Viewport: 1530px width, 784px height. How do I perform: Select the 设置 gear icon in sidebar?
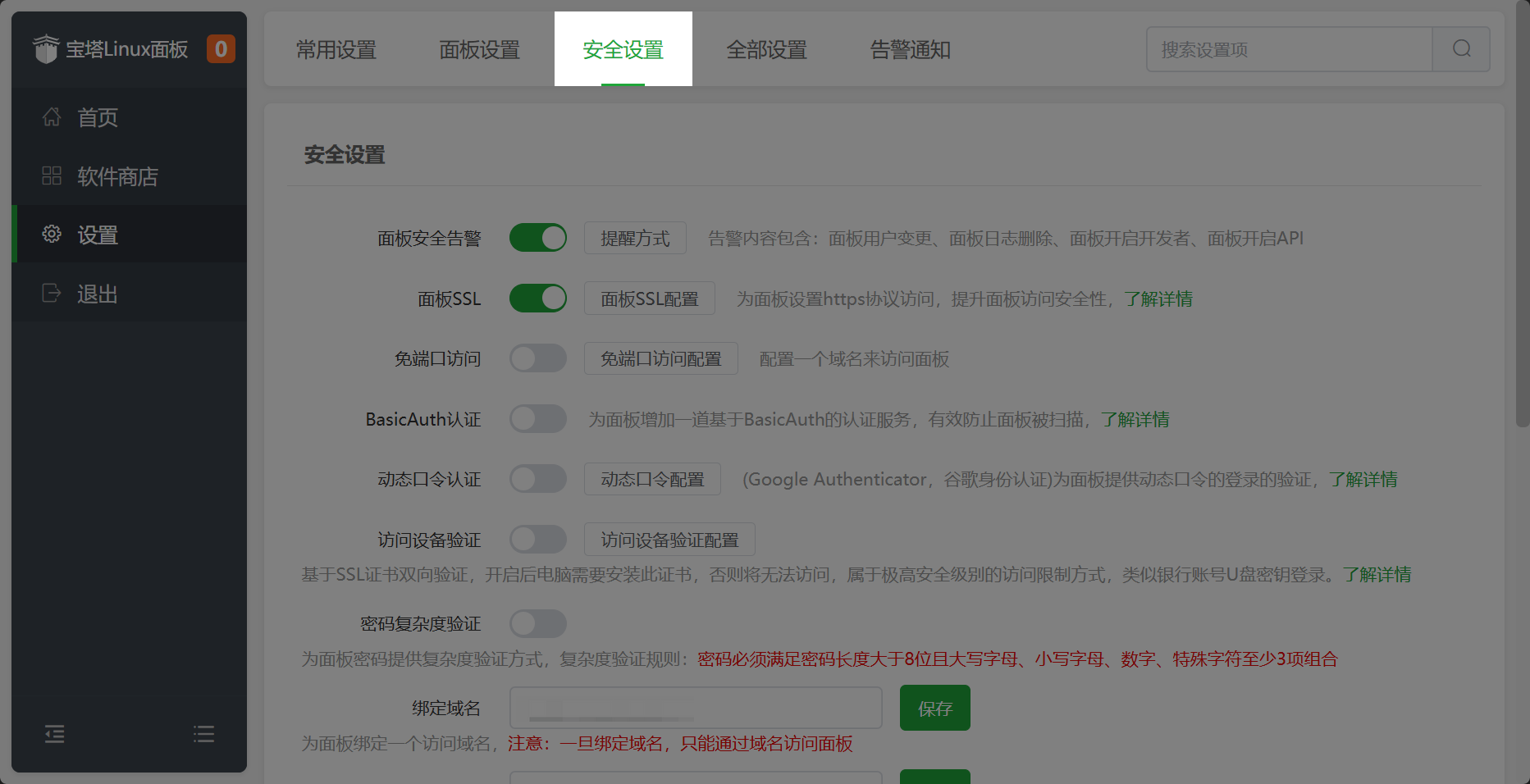click(51, 234)
